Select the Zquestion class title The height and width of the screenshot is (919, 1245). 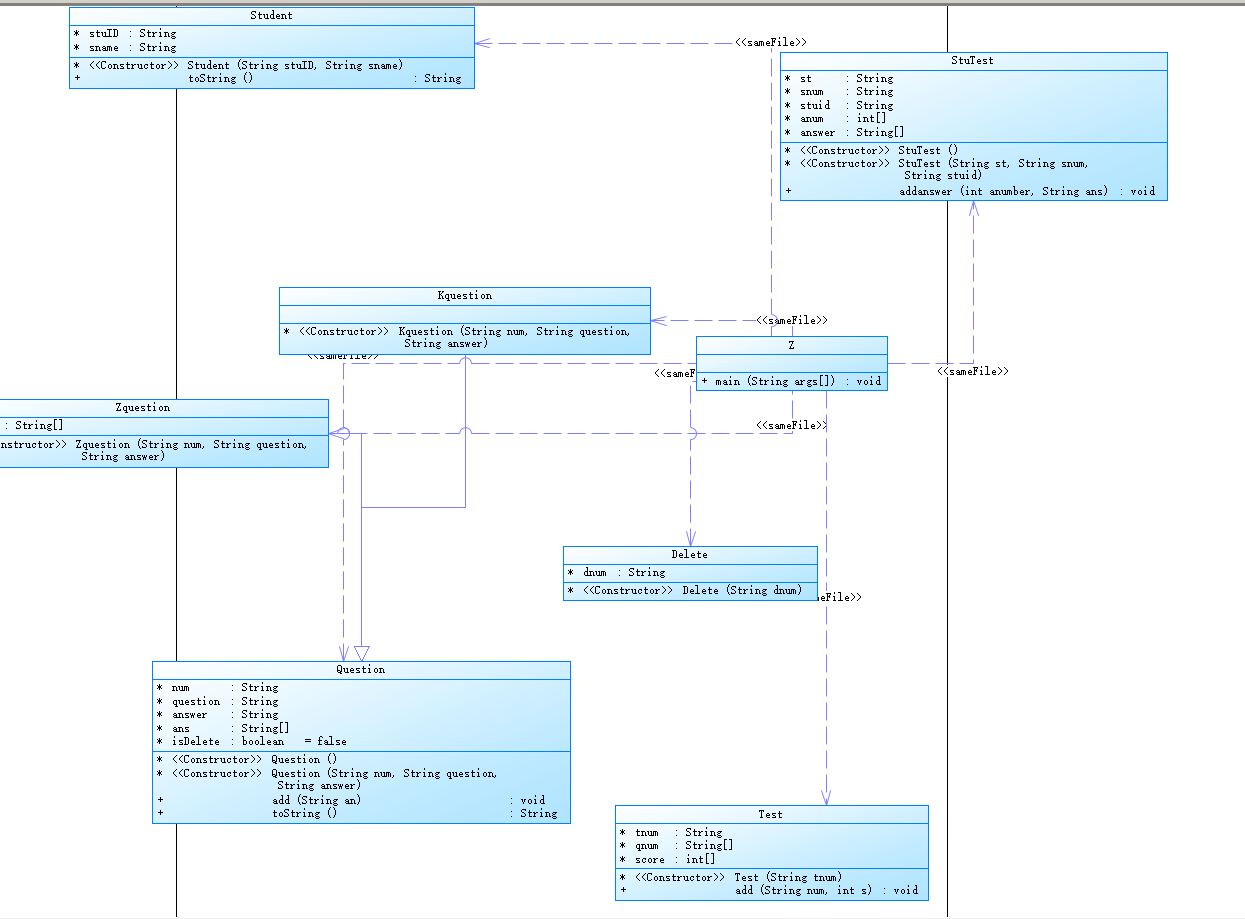tap(142, 408)
